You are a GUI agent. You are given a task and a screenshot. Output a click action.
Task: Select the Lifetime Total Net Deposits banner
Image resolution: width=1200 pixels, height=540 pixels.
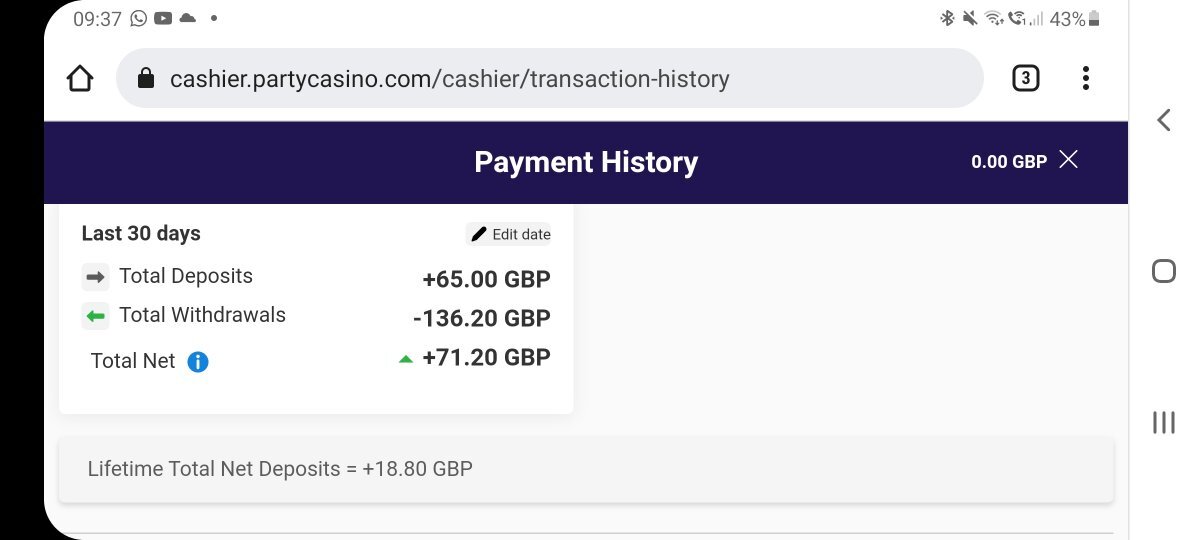pyautogui.click(x=586, y=468)
